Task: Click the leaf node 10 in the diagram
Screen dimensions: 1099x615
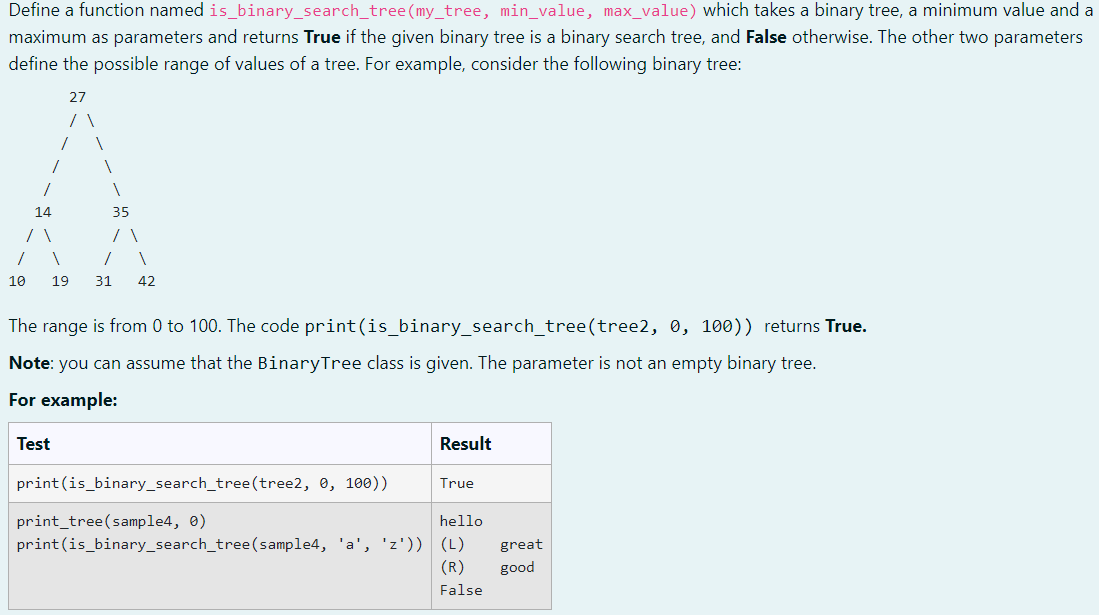Action: coord(16,281)
